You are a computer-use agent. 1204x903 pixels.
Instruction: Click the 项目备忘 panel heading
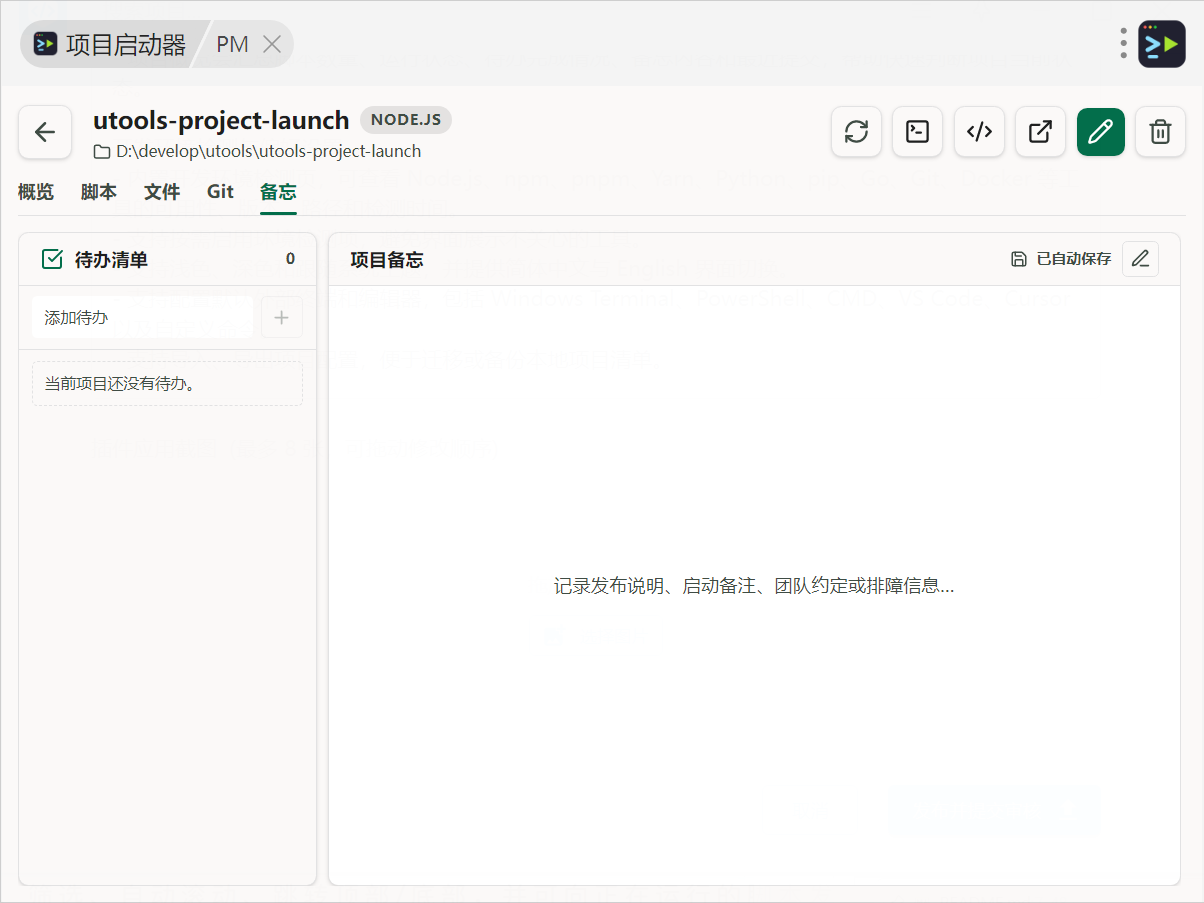click(x=387, y=260)
